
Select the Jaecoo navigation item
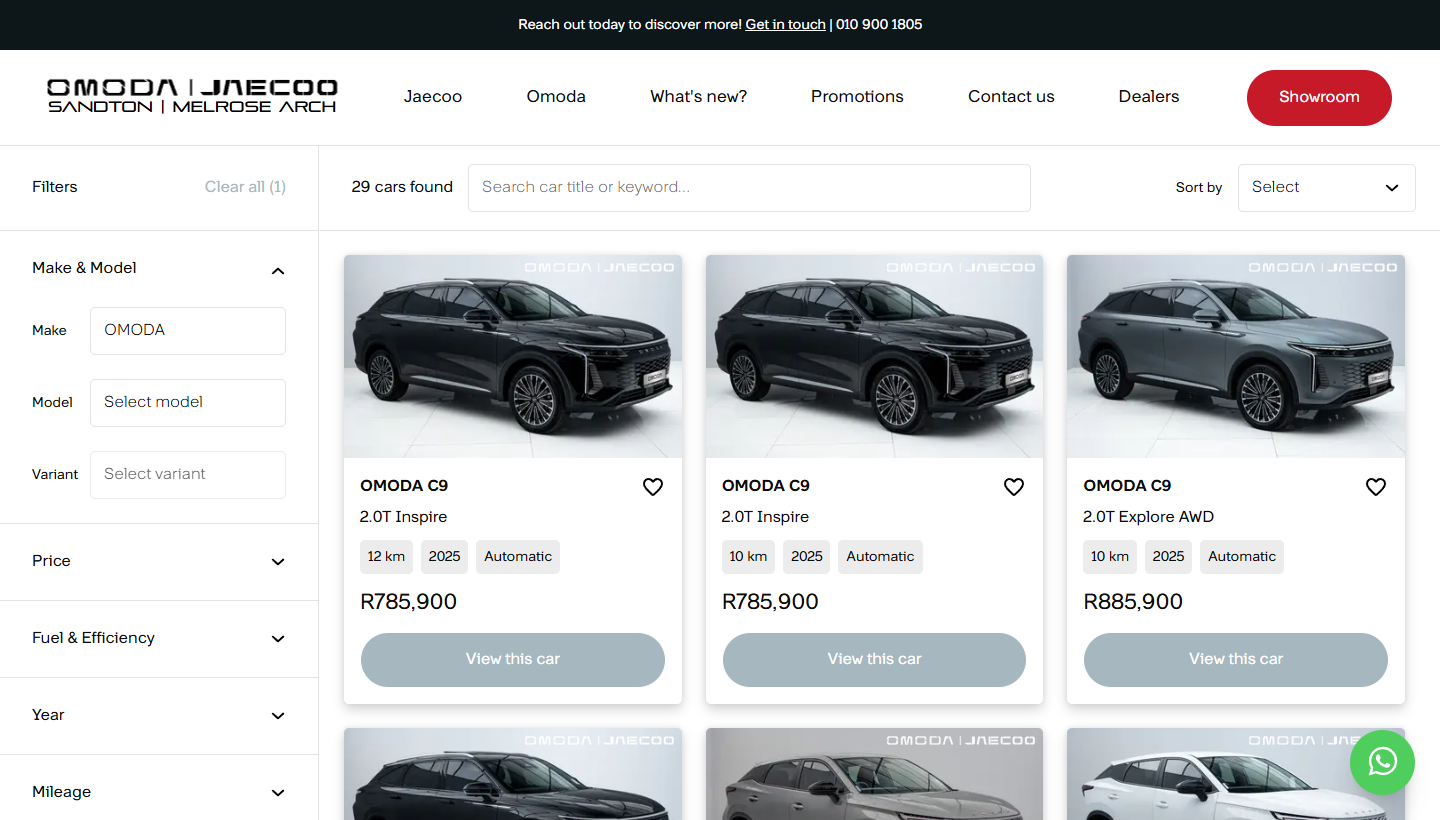pyautogui.click(x=433, y=97)
